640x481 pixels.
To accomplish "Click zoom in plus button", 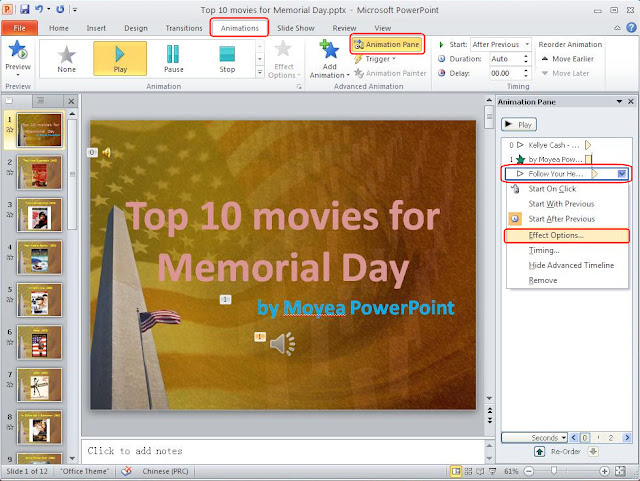I will [x=604, y=472].
